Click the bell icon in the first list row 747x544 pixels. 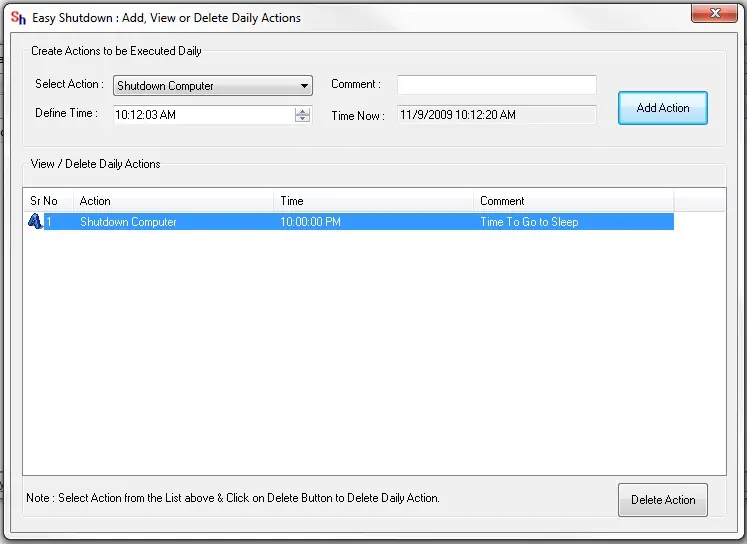coord(35,222)
